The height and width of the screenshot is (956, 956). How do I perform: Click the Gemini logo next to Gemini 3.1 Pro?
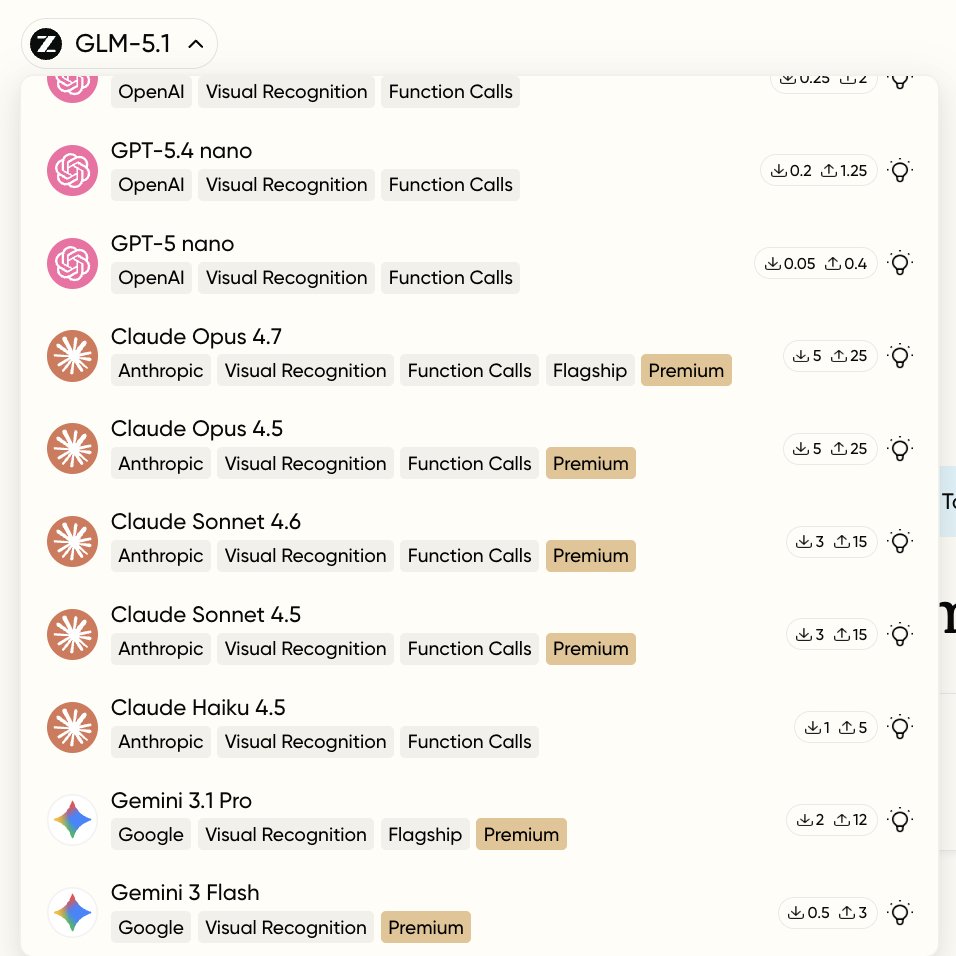pos(73,820)
